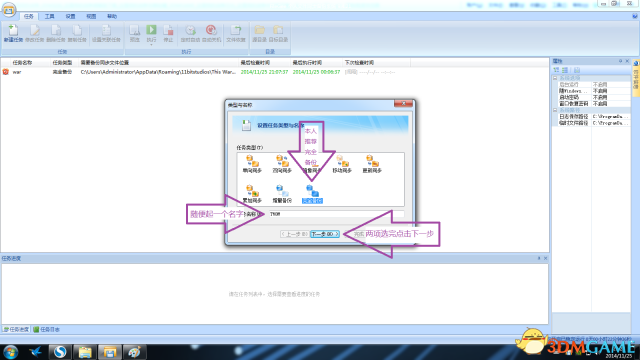Click the round application logo button
Screen dimensions: 640x360
click(9, 10)
